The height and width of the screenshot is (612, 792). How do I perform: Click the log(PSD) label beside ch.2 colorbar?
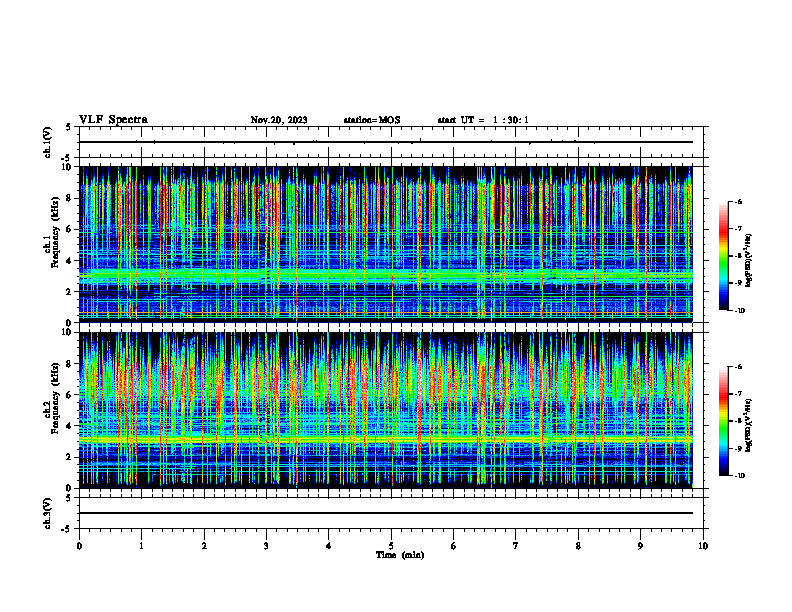point(749,426)
